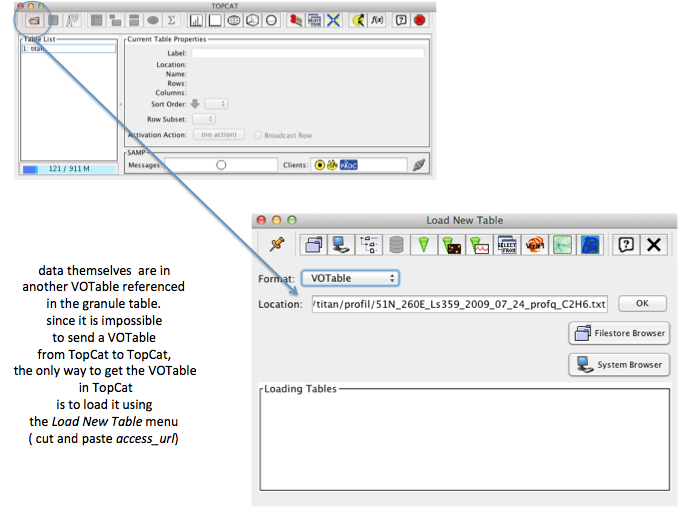Click the SAMP Messages circle indicator
The image size is (685, 514).
221,165
